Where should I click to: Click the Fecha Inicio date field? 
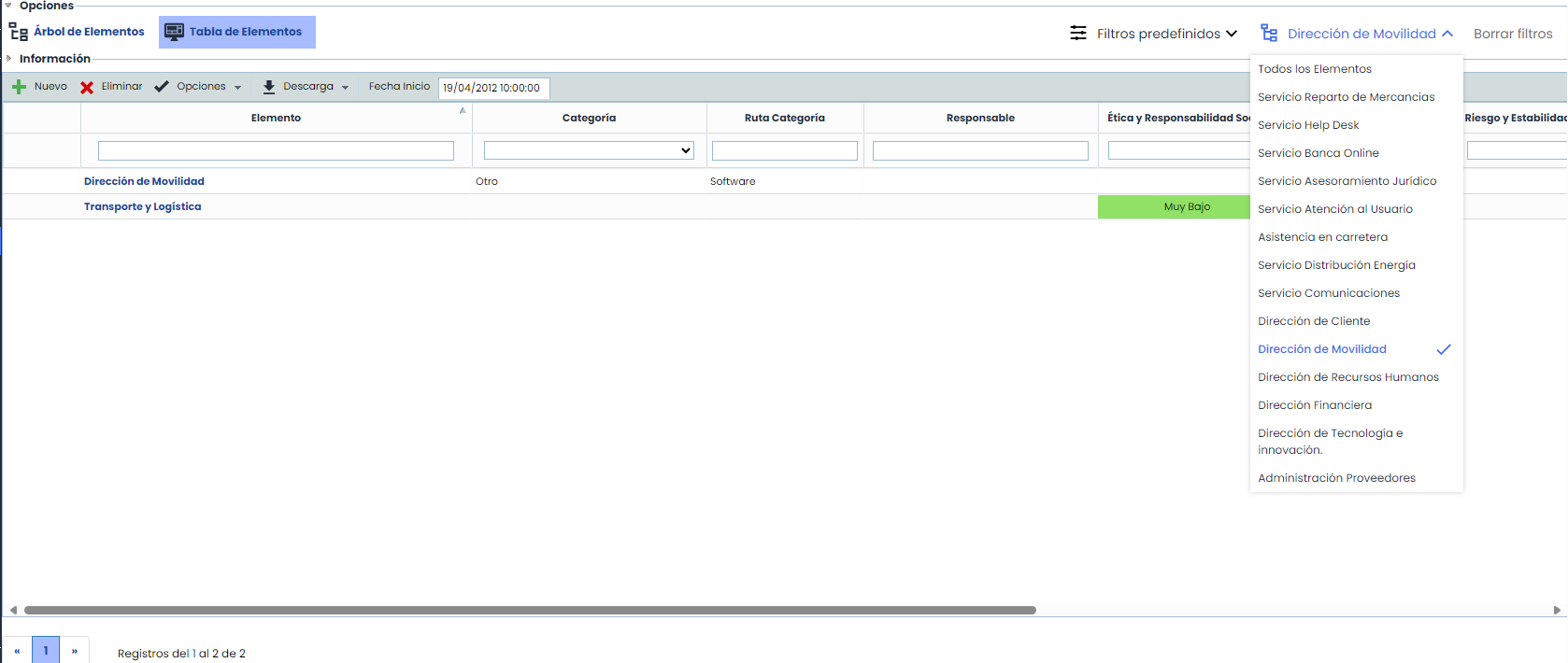point(493,88)
